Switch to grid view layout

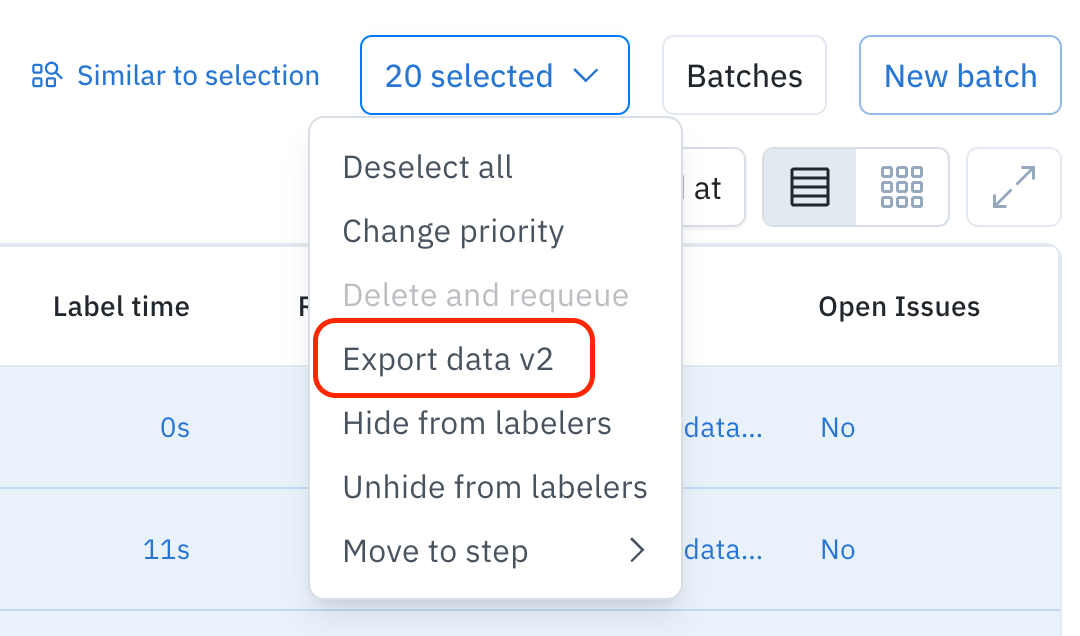tap(901, 187)
